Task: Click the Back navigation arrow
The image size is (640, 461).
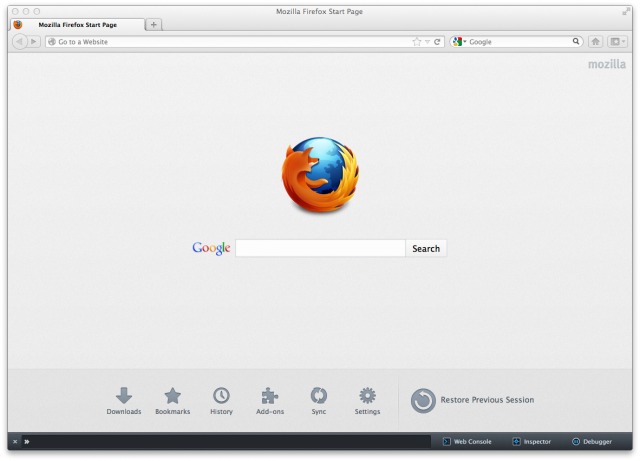Action: [x=20, y=42]
